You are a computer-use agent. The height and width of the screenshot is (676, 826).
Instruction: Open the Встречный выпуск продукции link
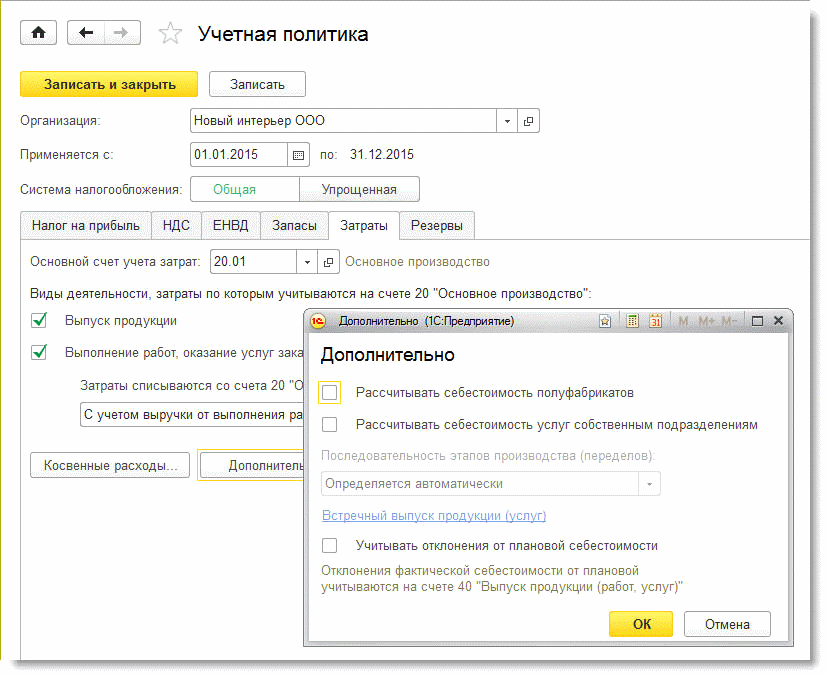tap(434, 516)
